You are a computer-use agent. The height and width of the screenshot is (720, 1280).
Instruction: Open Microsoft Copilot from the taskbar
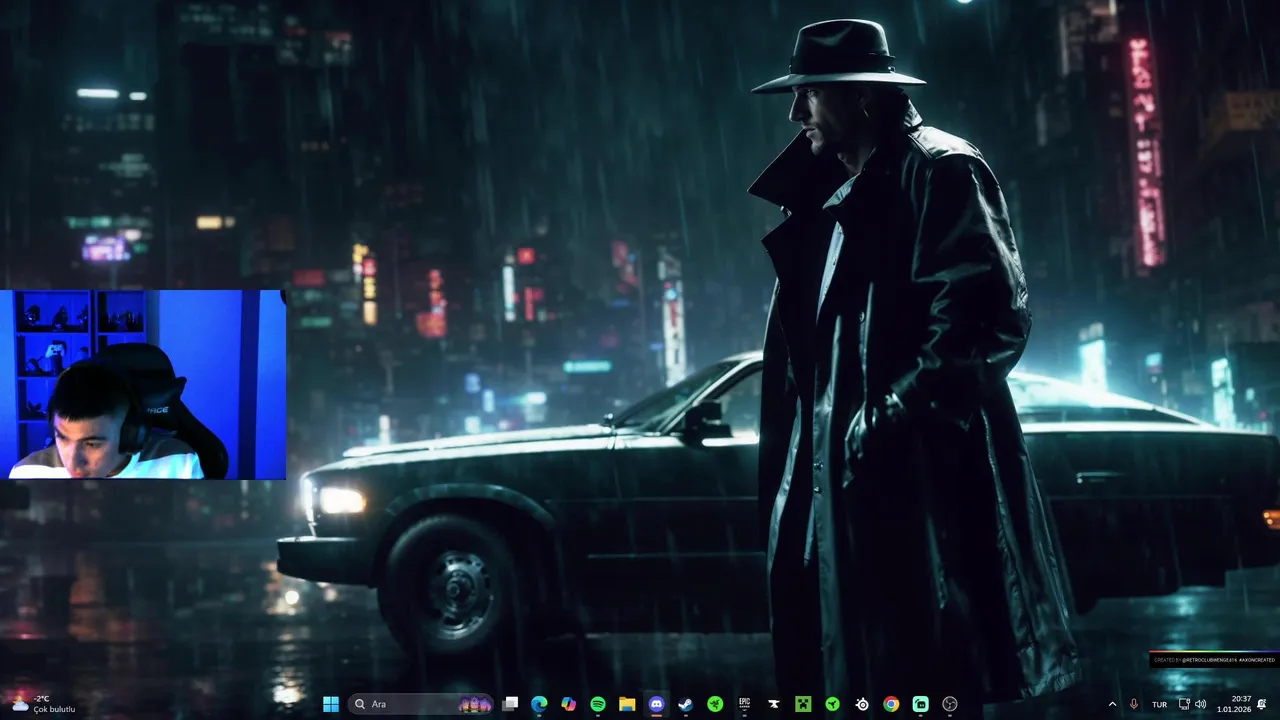pos(568,704)
